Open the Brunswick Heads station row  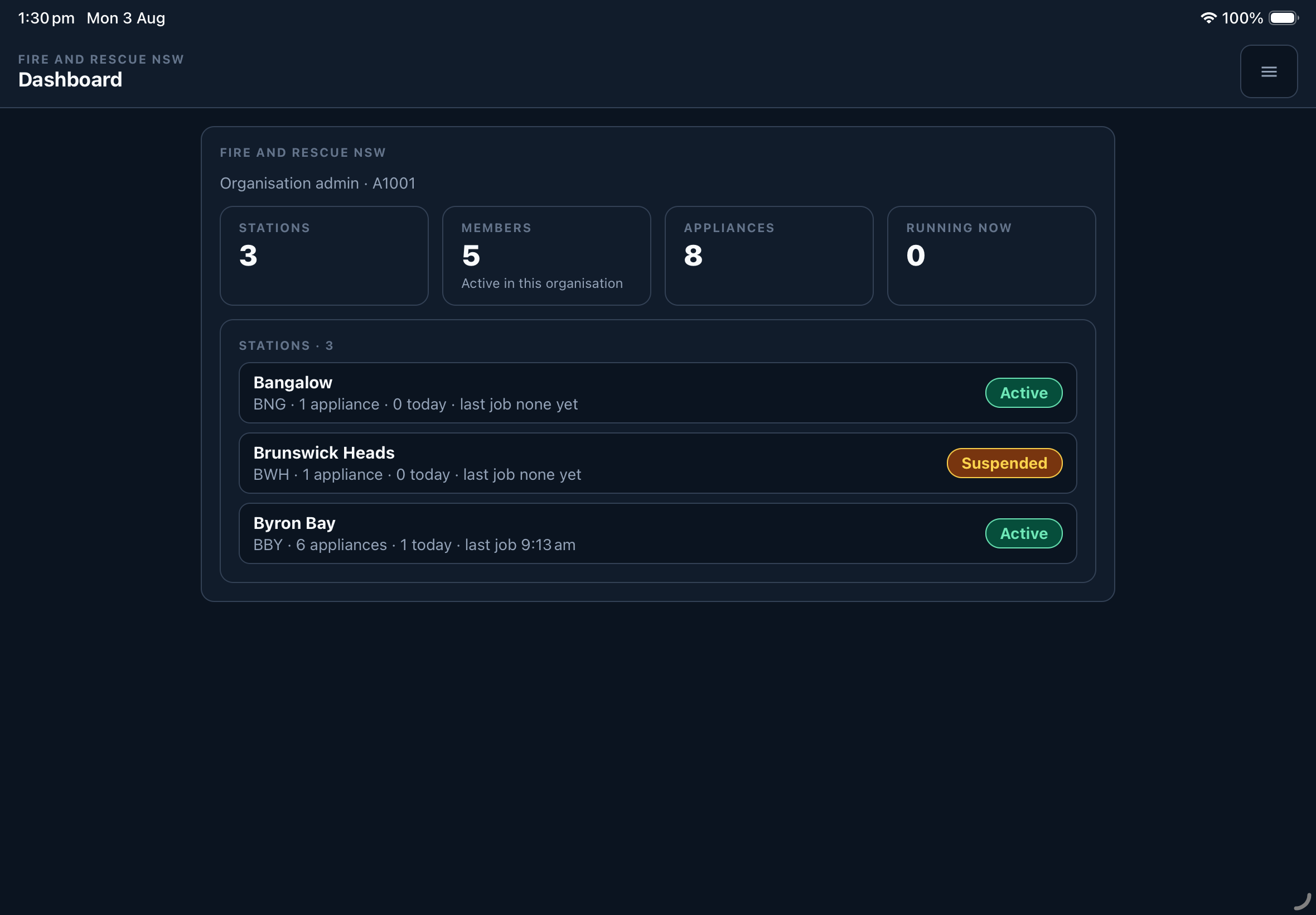click(657, 463)
